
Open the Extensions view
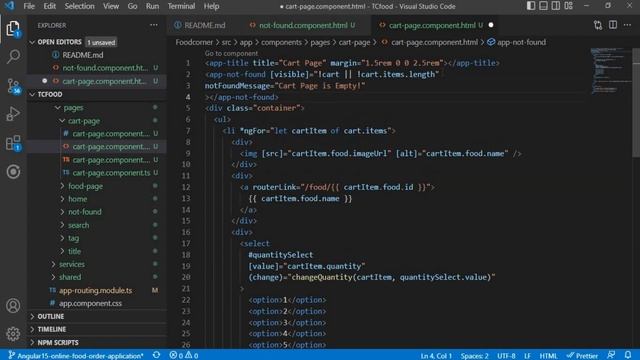(x=13, y=143)
